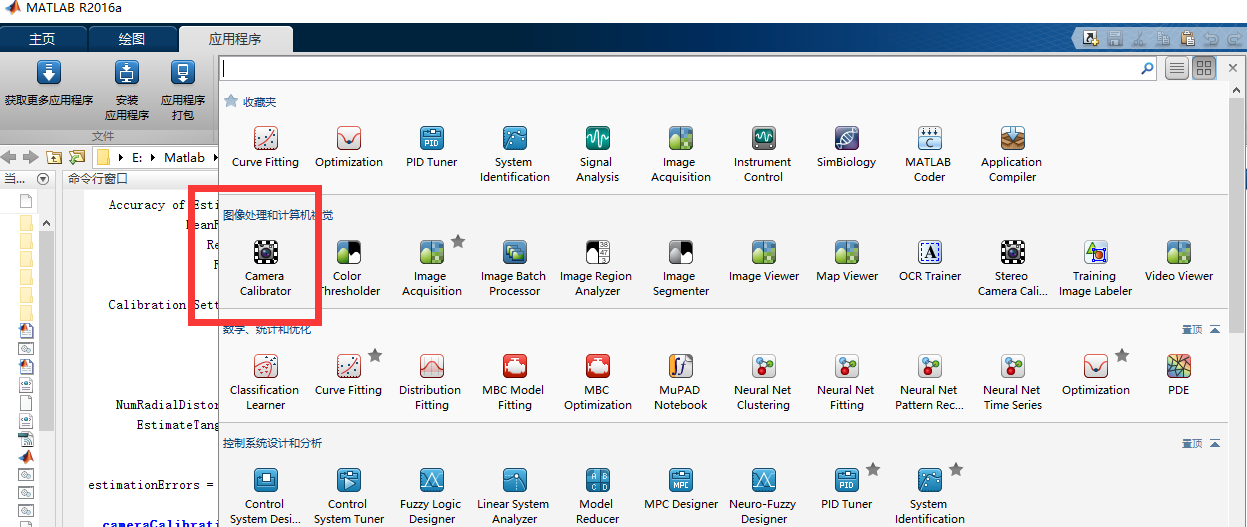Screen dimensions: 1247x527
Task: Collapse the control system design section
Action: (1215, 443)
